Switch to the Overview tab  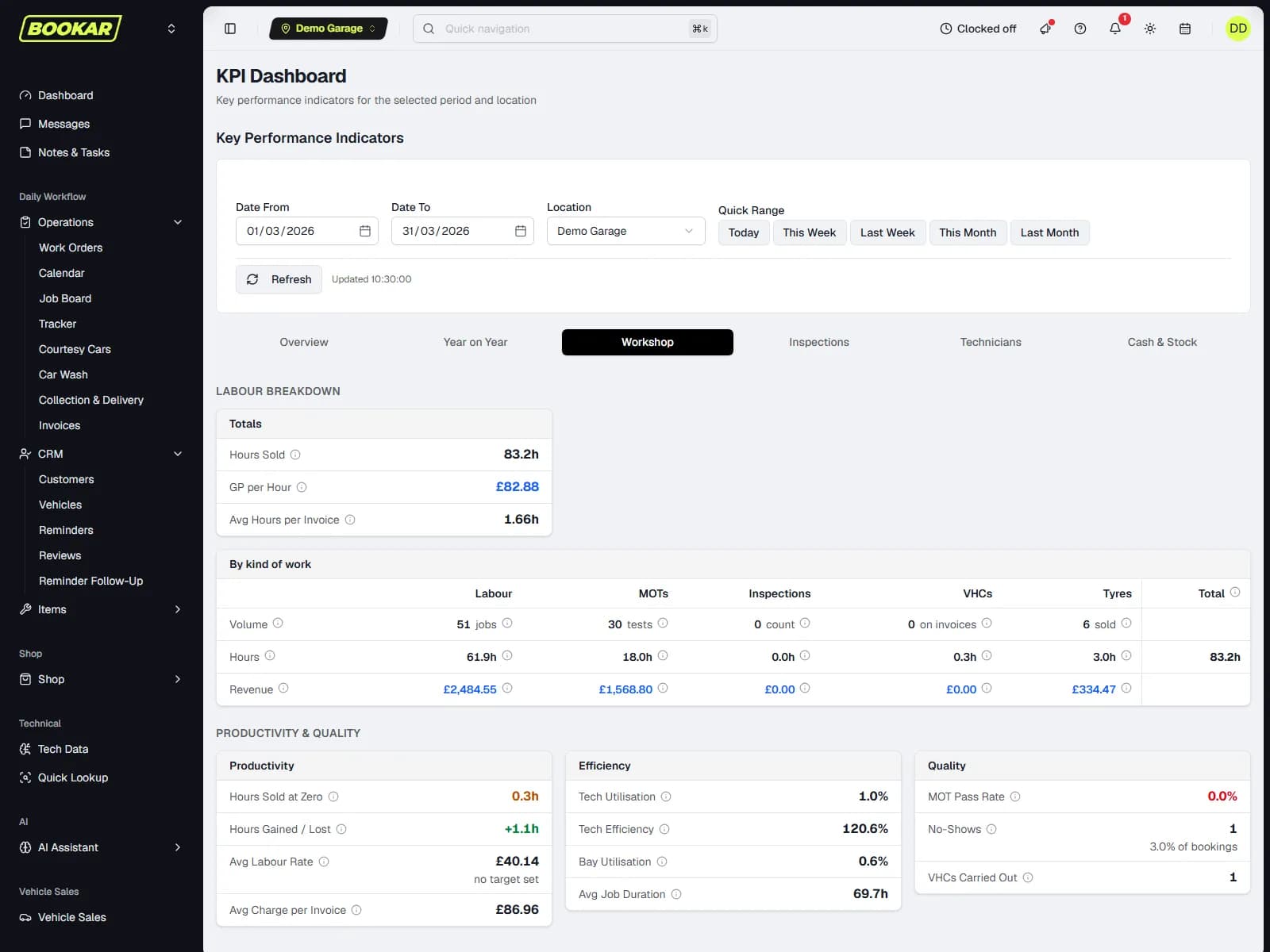click(x=303, y=342)
